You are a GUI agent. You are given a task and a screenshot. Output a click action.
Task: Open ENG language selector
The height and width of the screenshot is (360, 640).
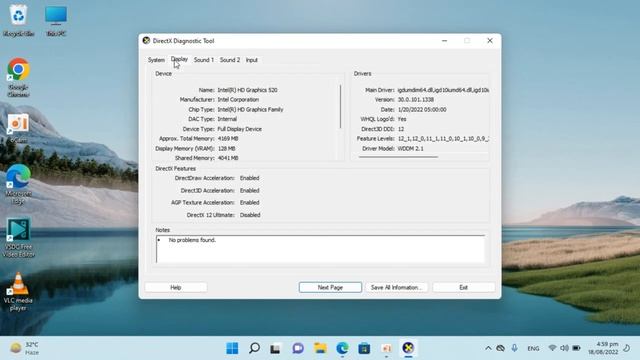click(x=533, y=348)
